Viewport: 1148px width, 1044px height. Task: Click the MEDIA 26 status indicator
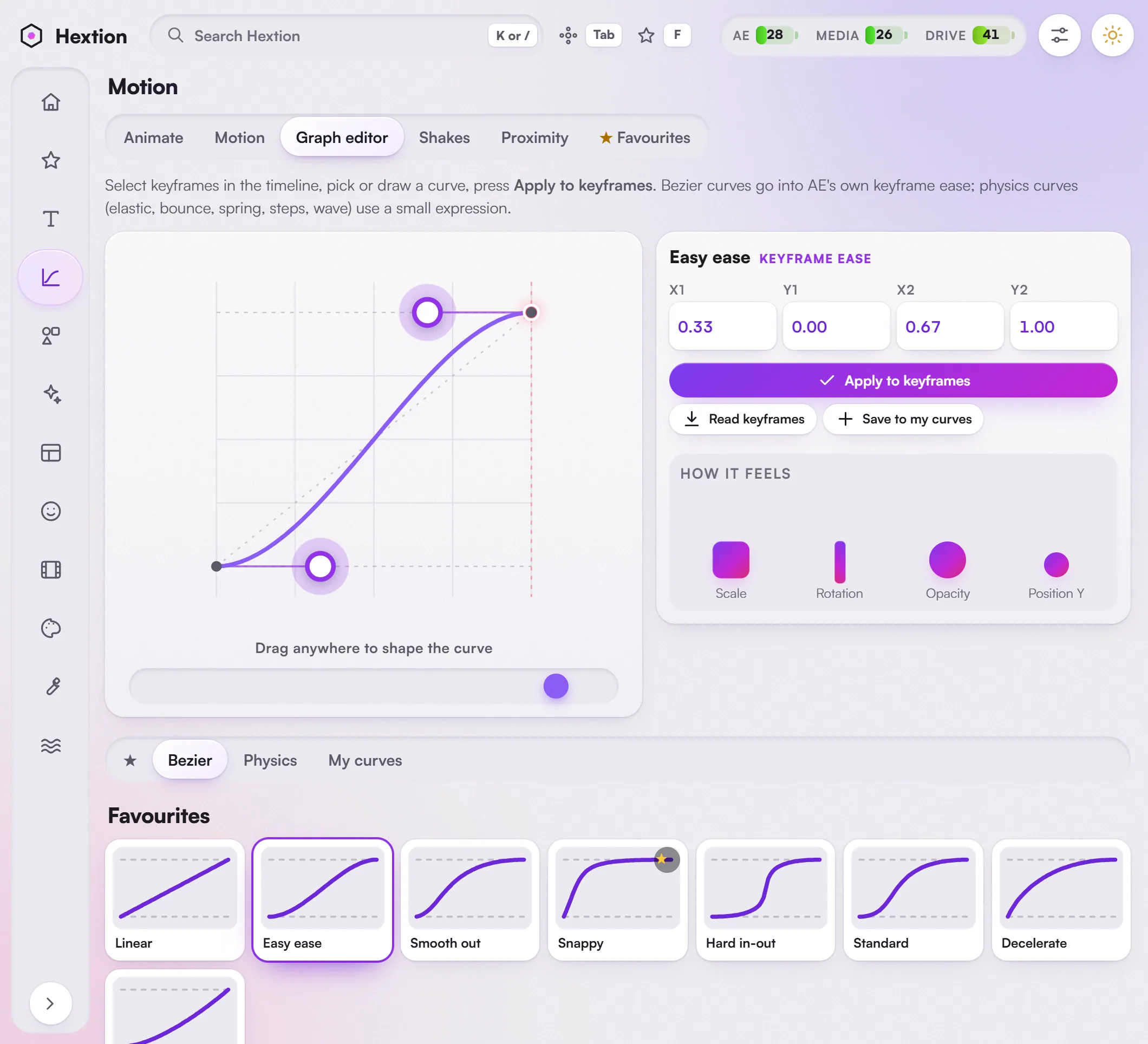click(861, 35)
